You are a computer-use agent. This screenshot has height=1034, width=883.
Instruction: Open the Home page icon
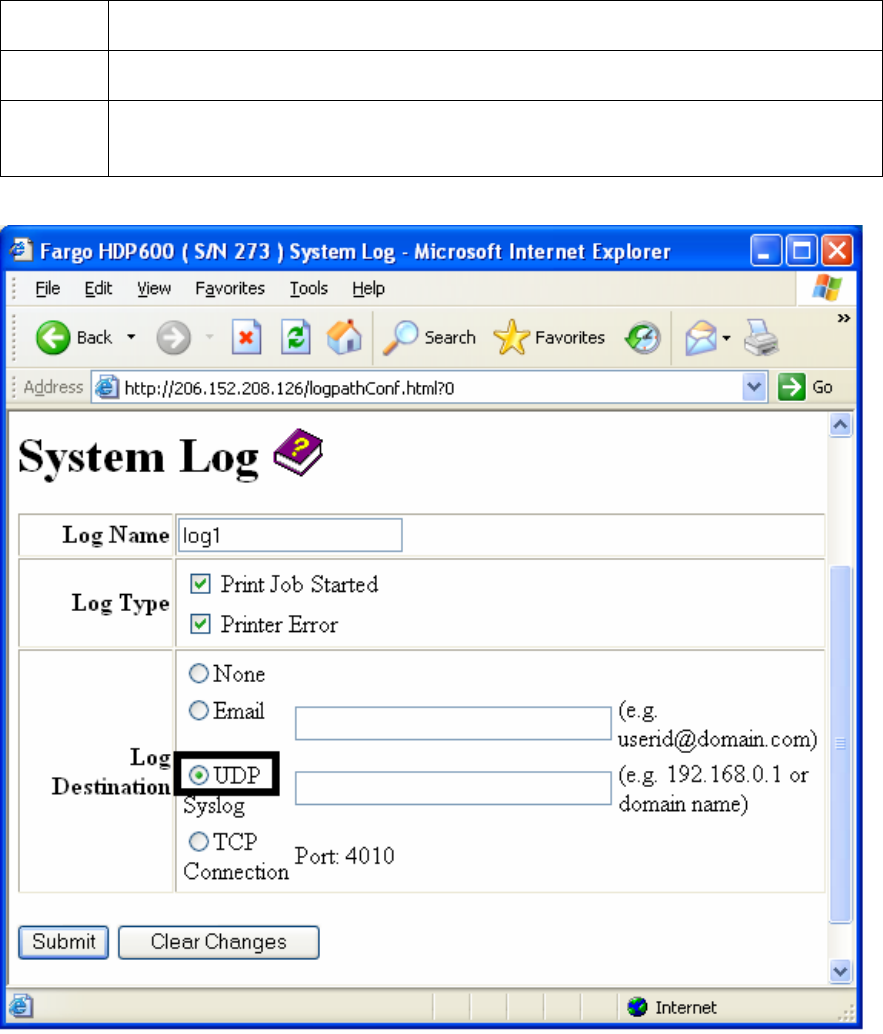(x=344, y=337)
